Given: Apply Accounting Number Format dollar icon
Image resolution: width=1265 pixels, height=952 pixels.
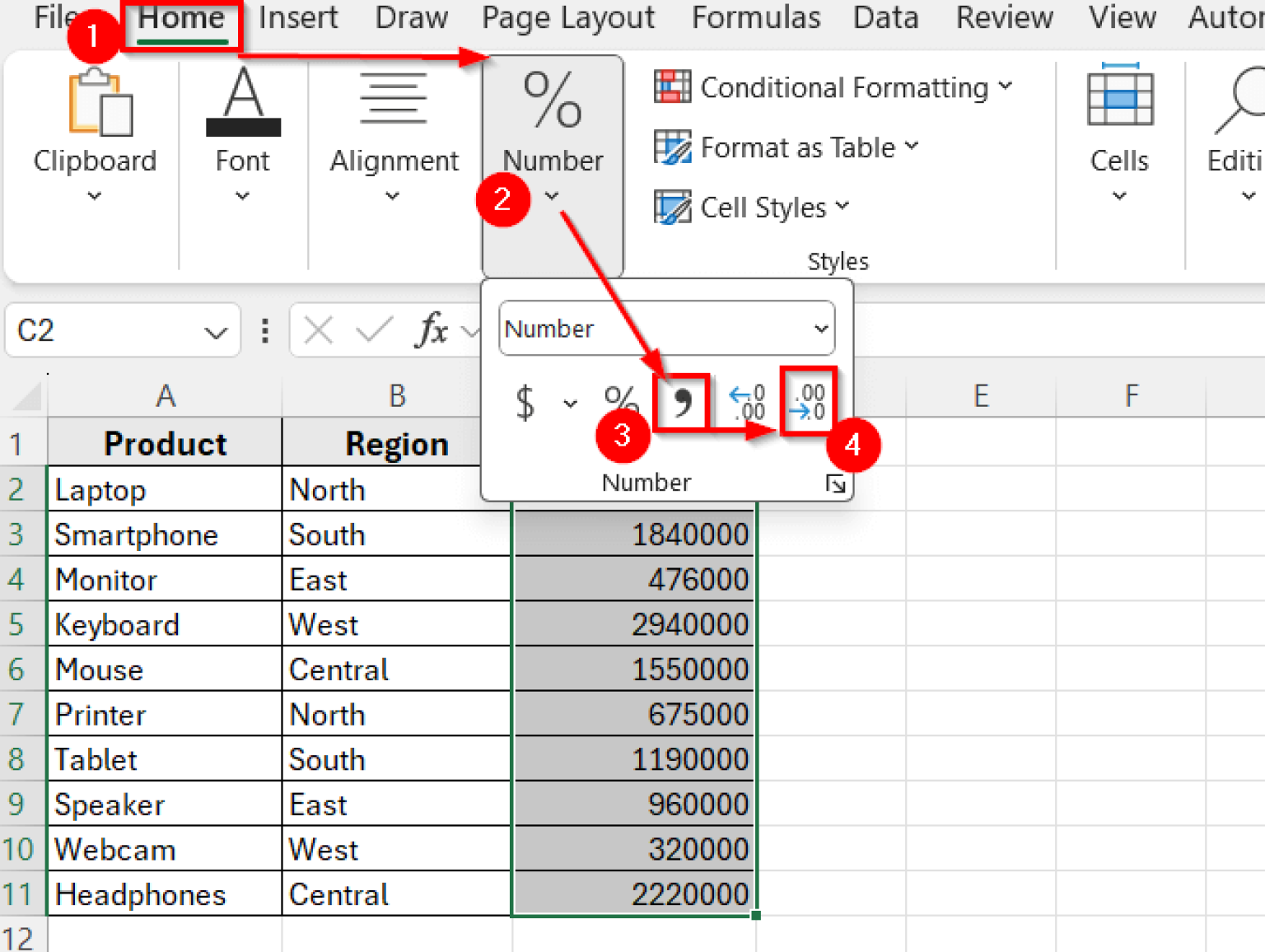Looking at the screenshot, I should coord(525,403).
